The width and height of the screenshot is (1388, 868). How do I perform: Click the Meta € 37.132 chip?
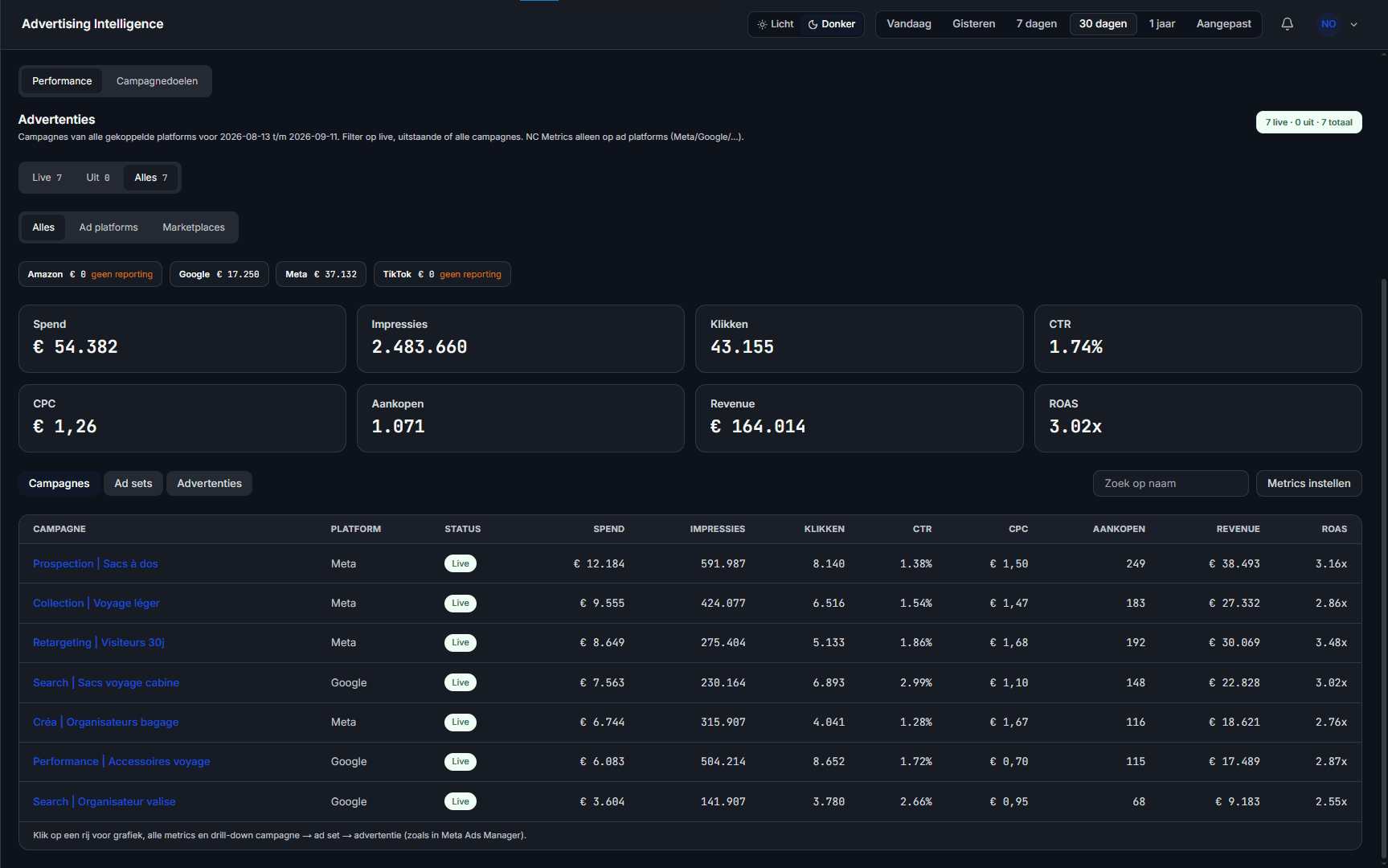coord(321,274)
